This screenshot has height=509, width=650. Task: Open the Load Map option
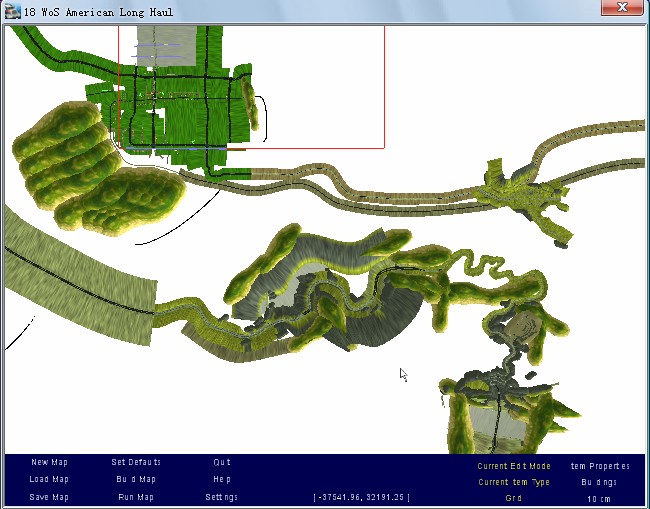(x=49, y=479)
